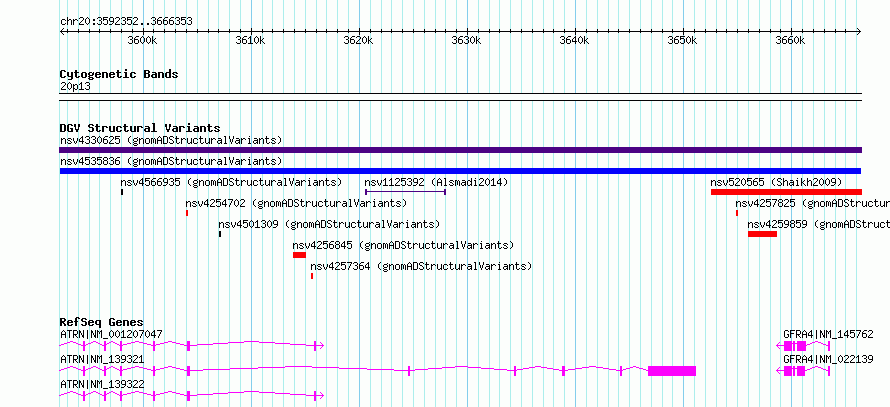Click the GFRA4 NM_145762 transcript glyph

pyautogui.click(x=803, y=346)
